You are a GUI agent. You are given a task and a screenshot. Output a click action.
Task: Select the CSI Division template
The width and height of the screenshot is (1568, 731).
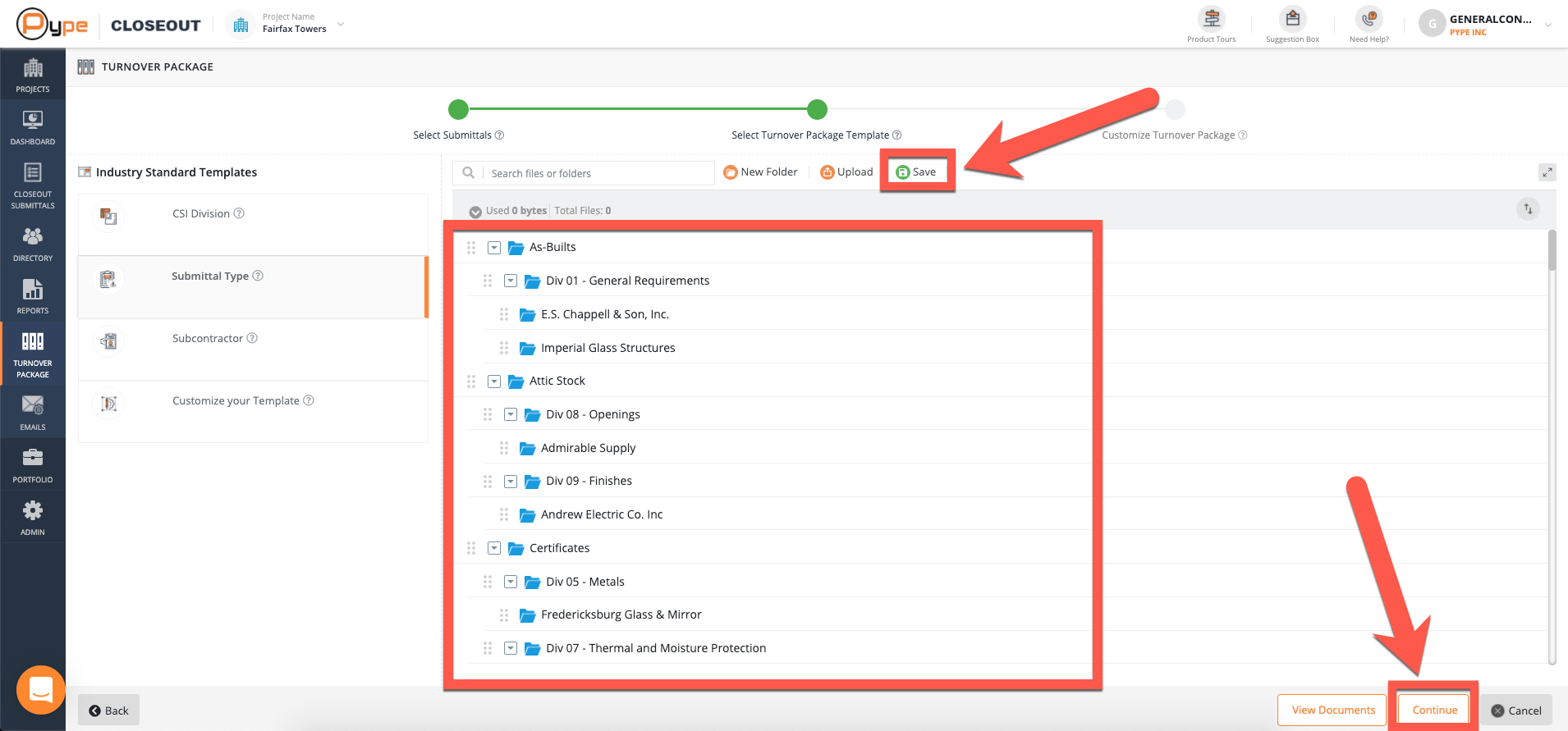[x=253, y=225]
